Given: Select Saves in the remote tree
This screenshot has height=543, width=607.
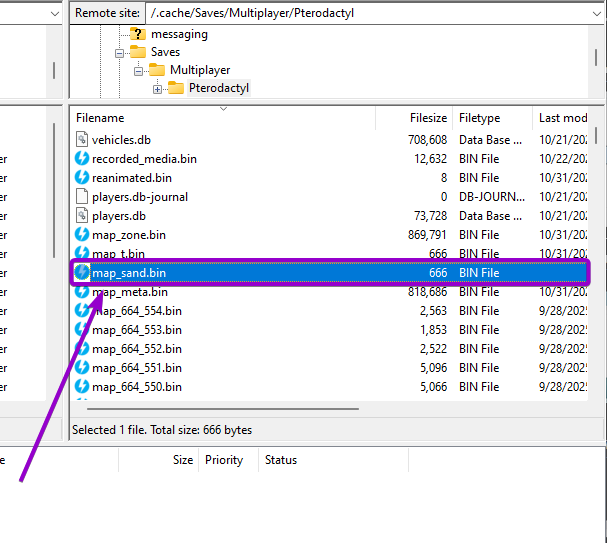Looking at the screenshot, I should point(165,52).
